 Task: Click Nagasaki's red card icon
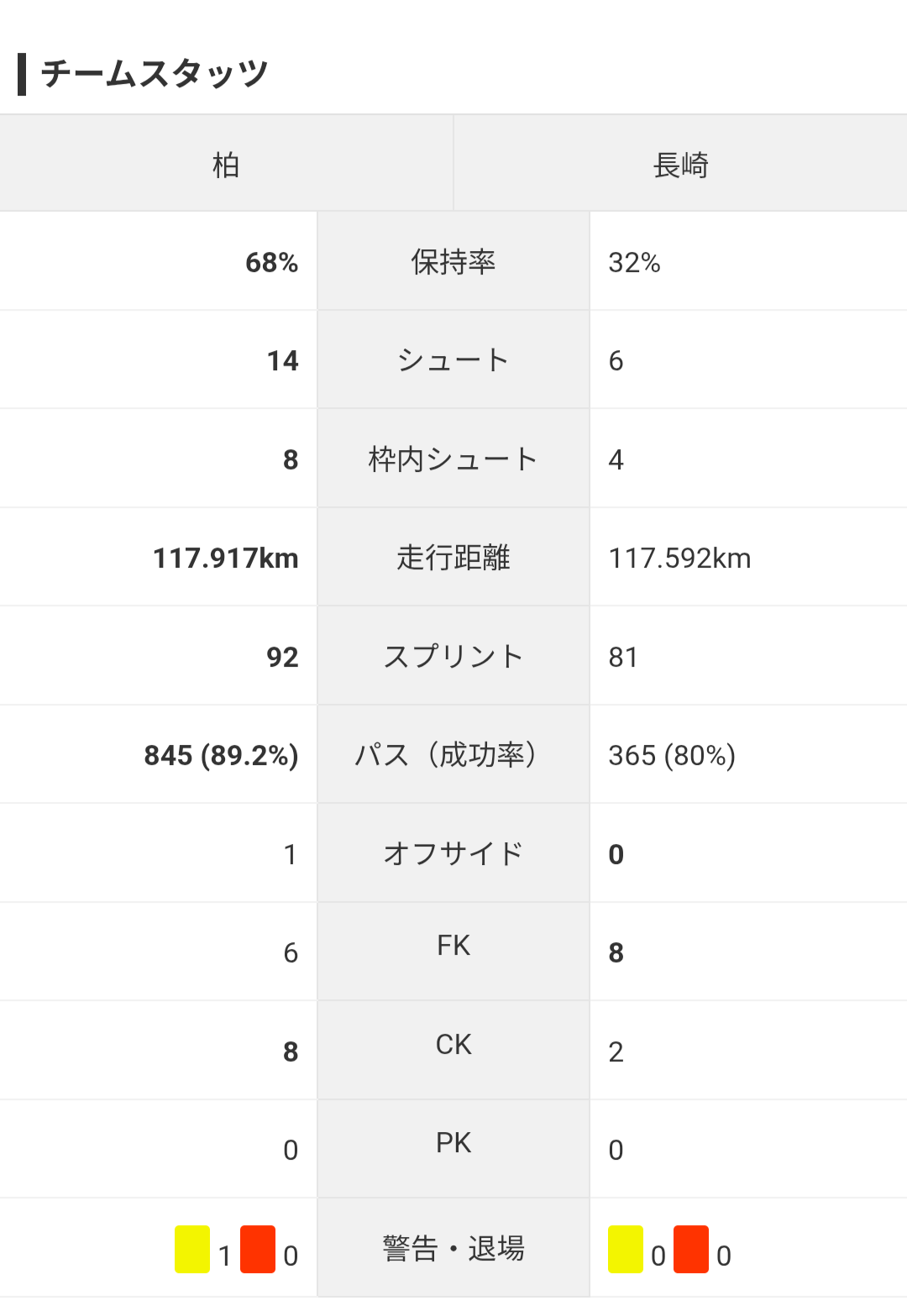(691, 1249)
